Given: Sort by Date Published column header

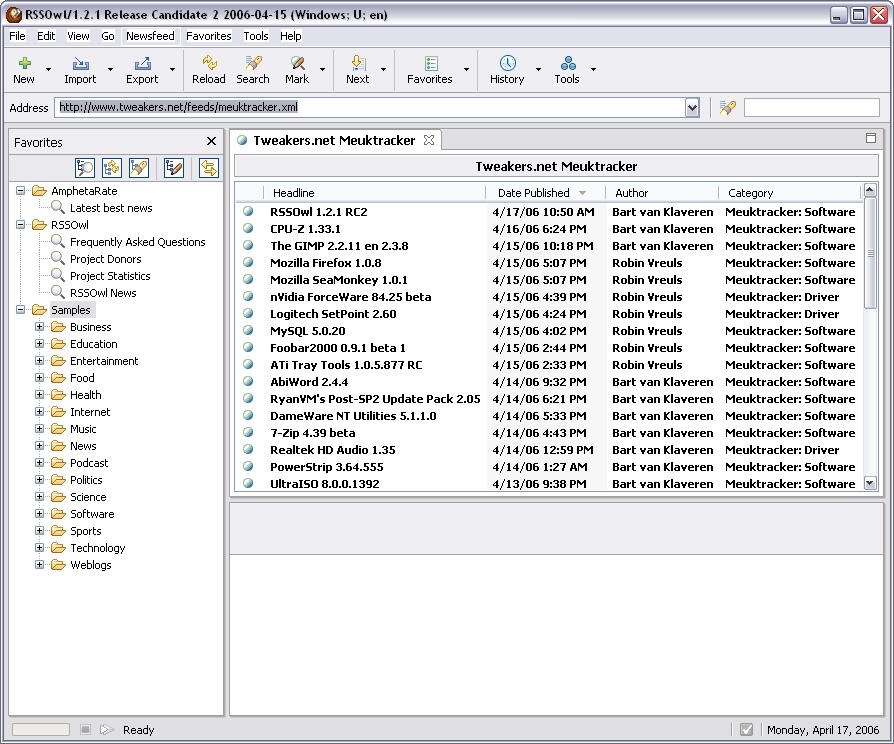Looking at the screenshot, I should pyautogui.click(x=534, y=193).
